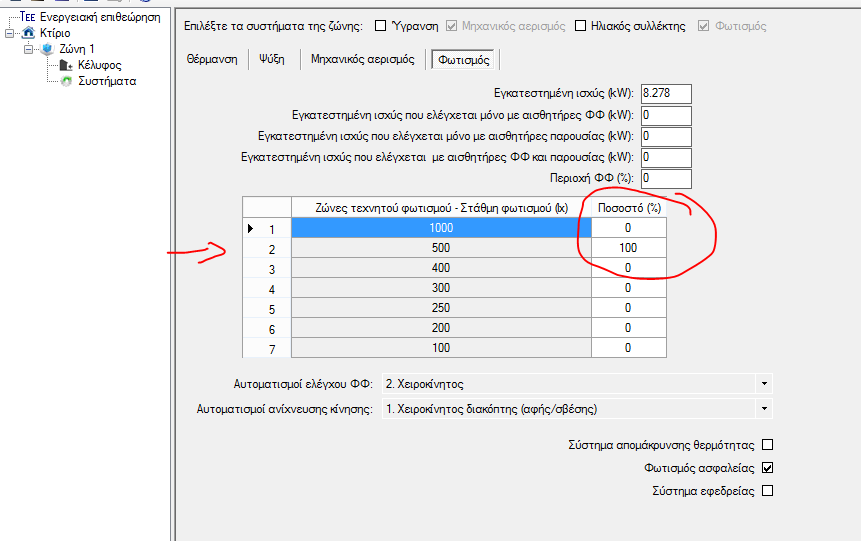Collapse the Κτίριο tree node
The image size is (861, 541).
[x=10, y=33]
